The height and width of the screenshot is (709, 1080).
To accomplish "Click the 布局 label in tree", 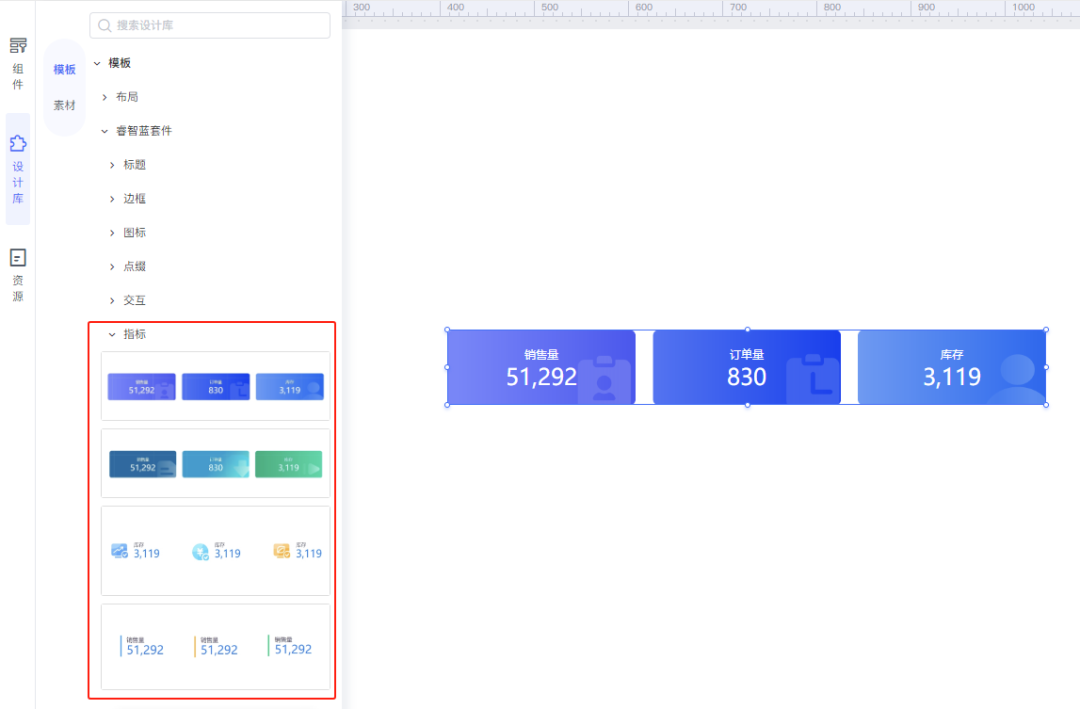I will point(127,97).
